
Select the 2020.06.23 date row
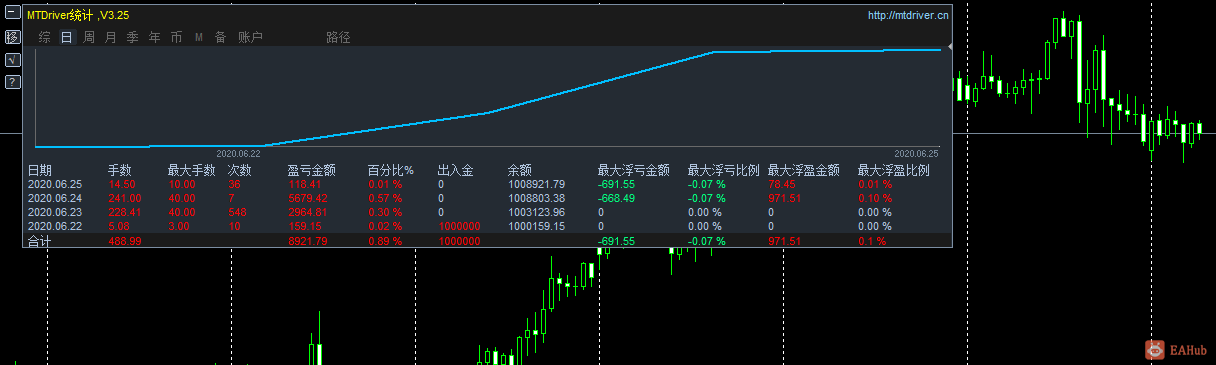coord(54,212)
